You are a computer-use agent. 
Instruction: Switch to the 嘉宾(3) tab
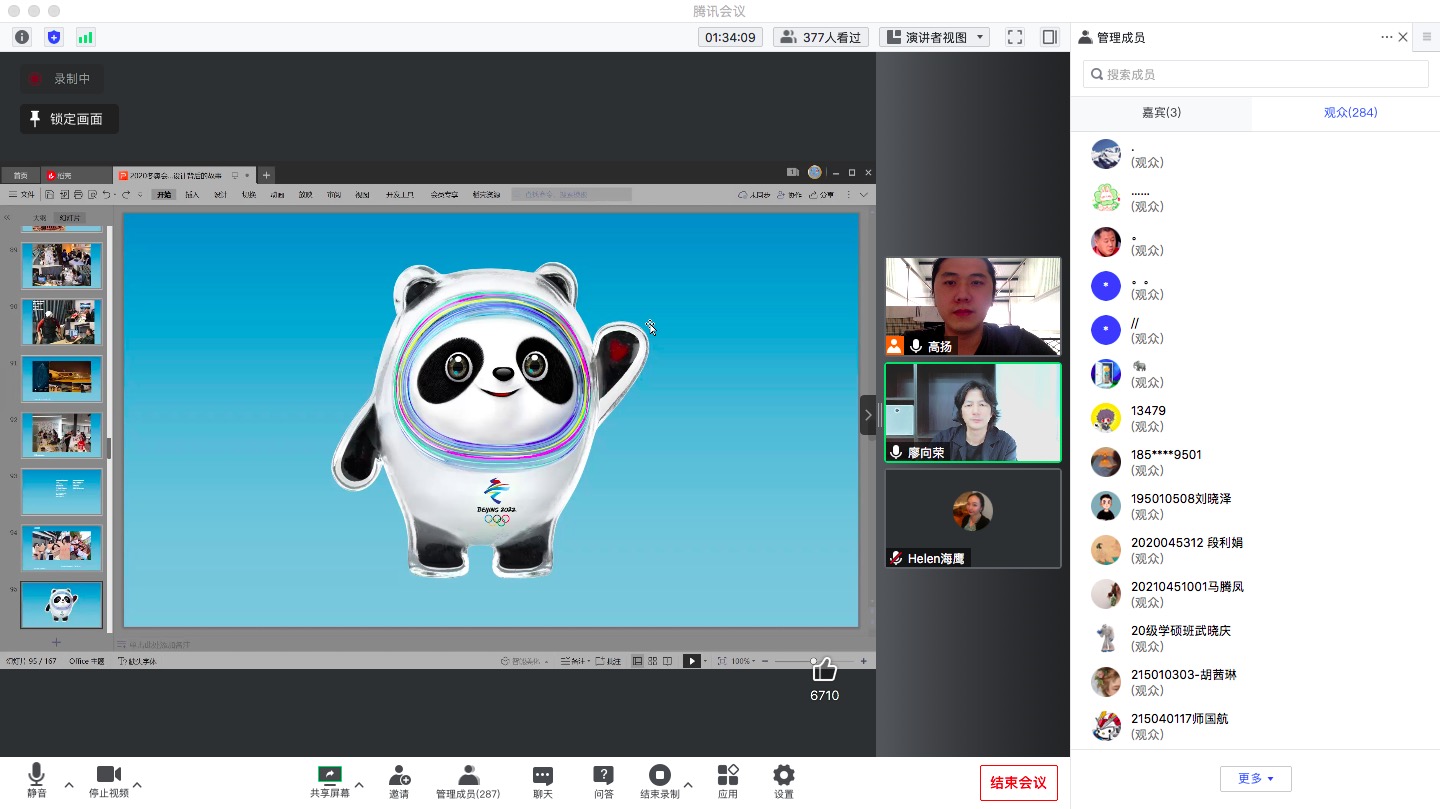(1161, 113)
